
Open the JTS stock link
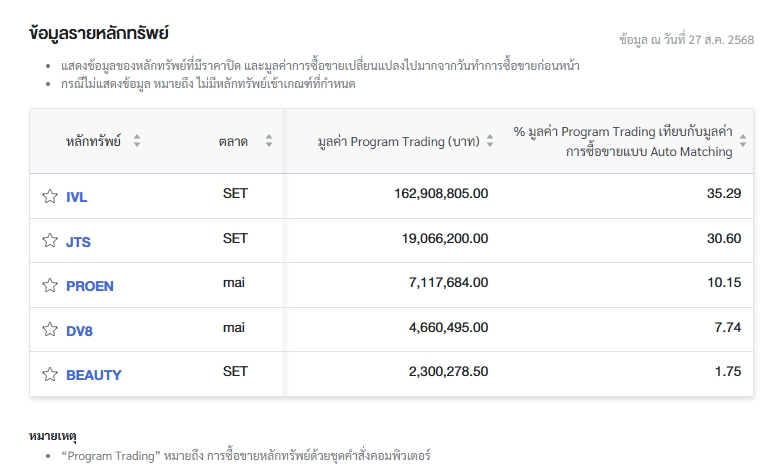pyautogui.click(x=78, y=242)
